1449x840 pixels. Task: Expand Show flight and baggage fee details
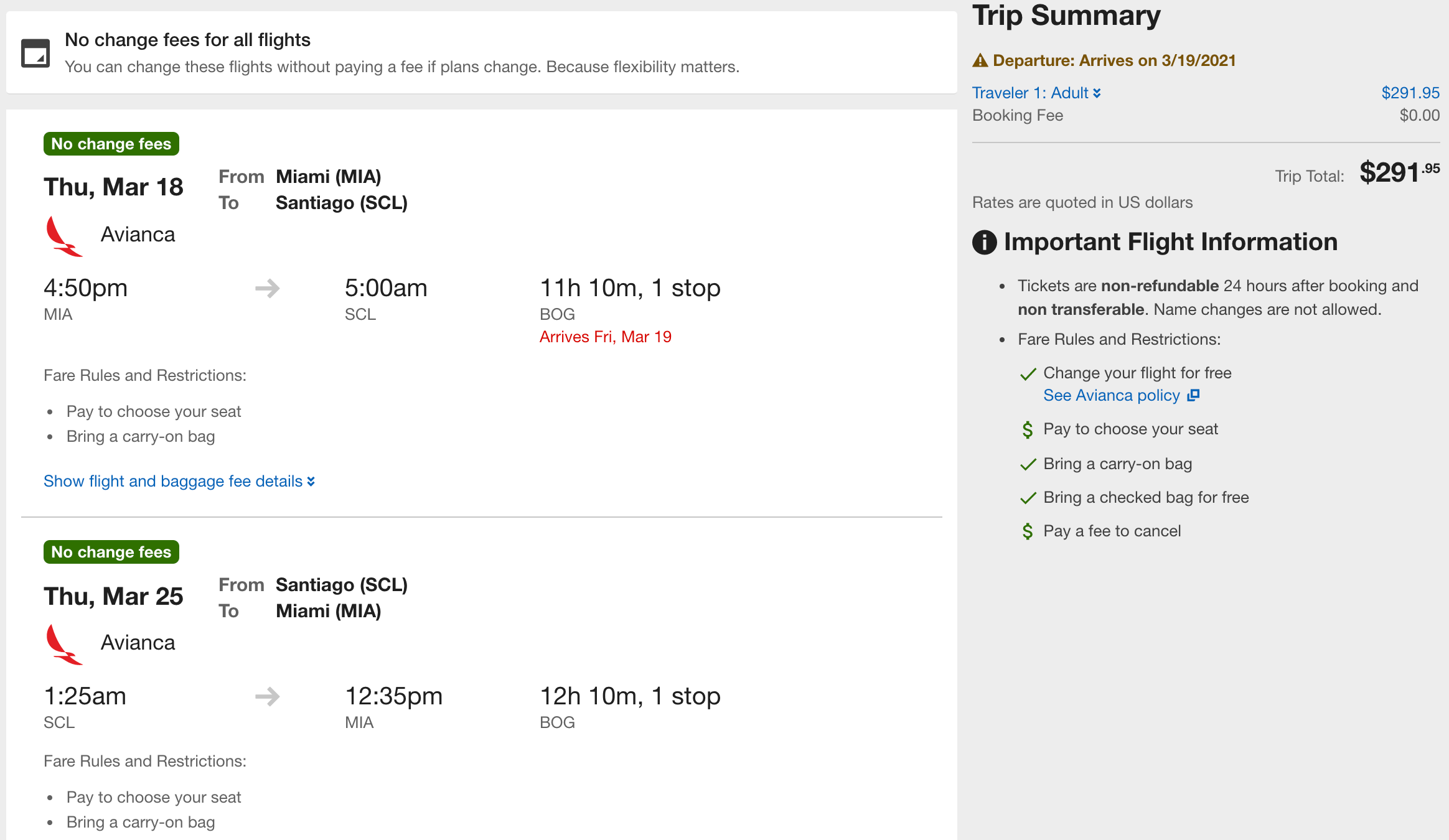coord(179,481)
